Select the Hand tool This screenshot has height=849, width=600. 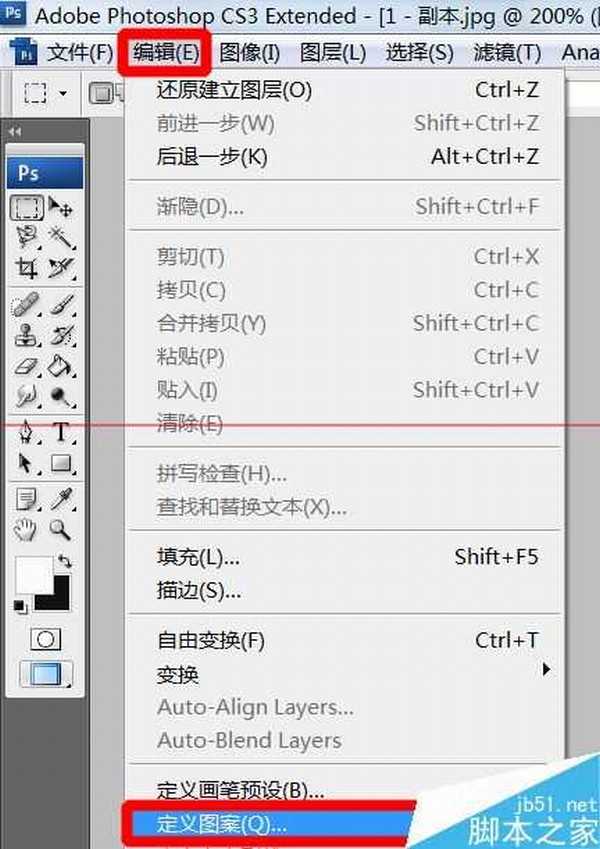click(27, 529)
